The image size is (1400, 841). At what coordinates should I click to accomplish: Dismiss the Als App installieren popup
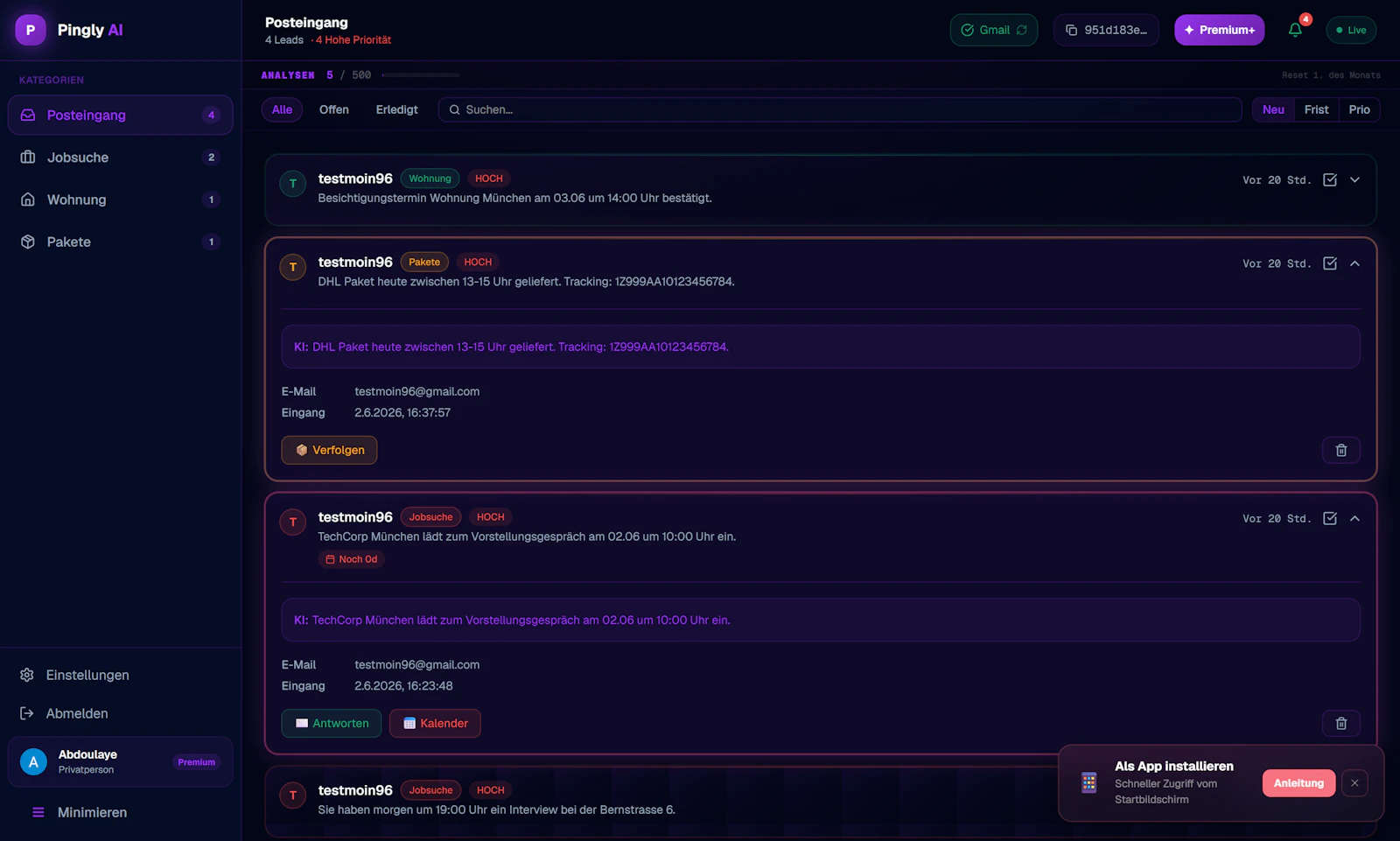tap(1354, 783)
